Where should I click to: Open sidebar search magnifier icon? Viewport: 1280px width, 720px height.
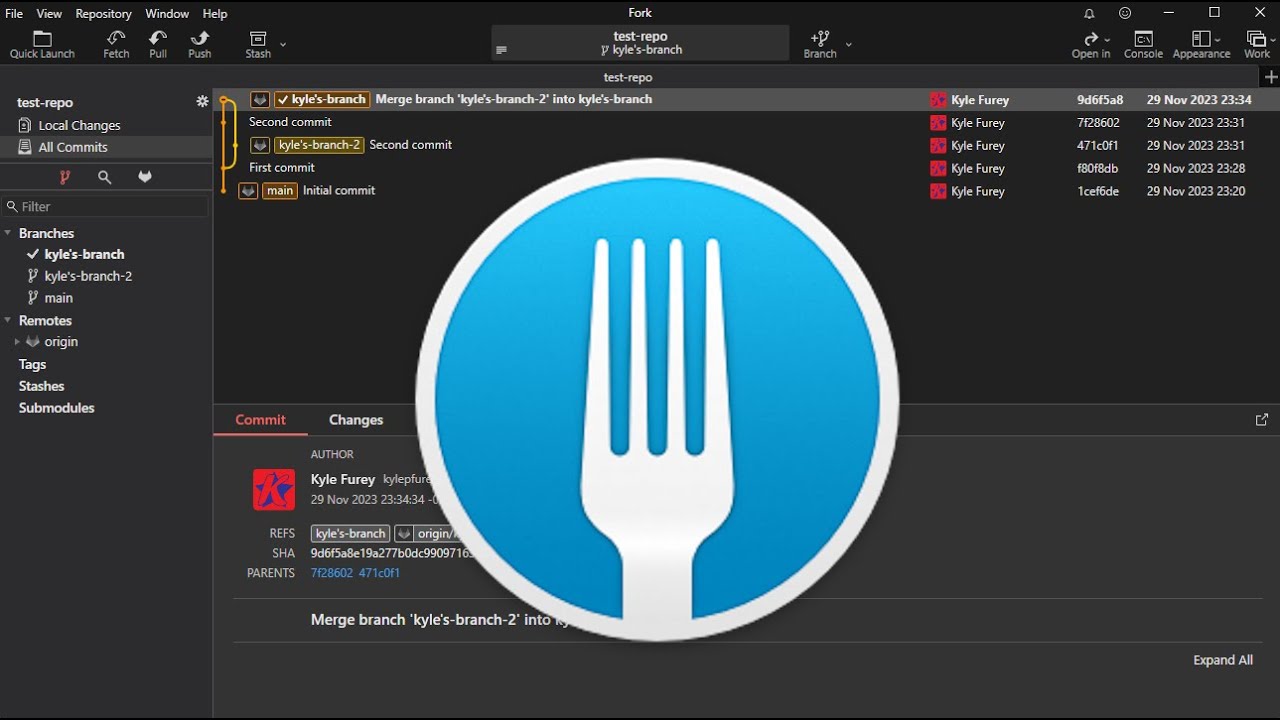click(x=104, y=177)
